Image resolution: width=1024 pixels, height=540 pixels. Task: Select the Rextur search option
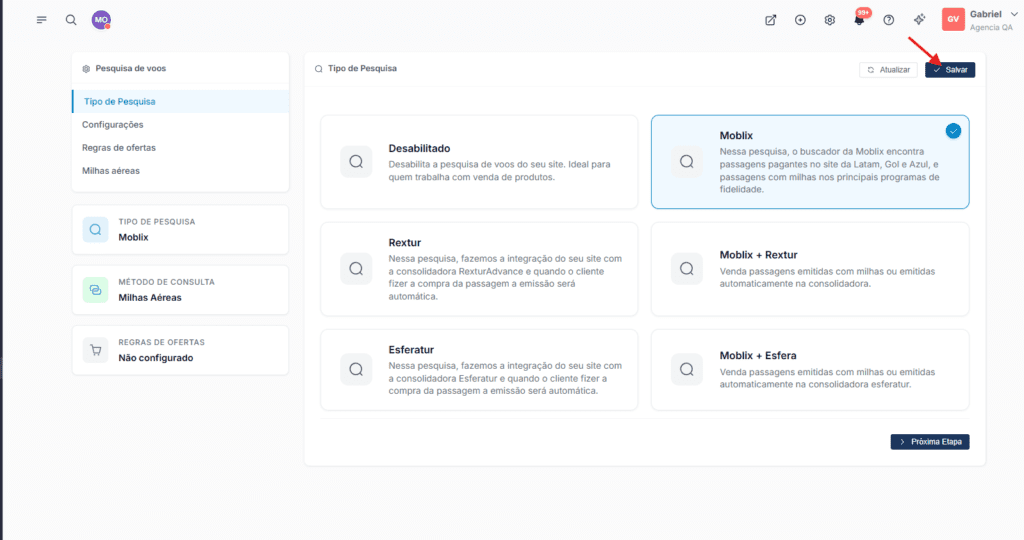[x=479, y=269]
